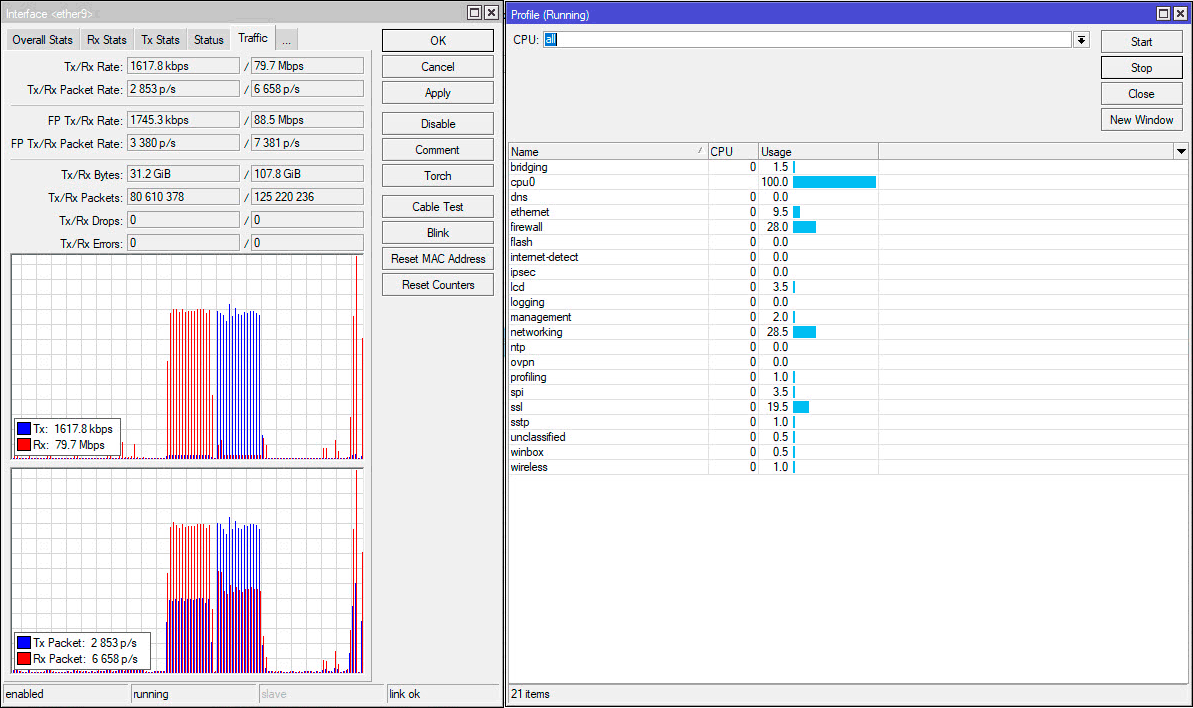Open the Rx Stats tab
The width and height of the screenshot is (1193, 708).
point(107,40)
